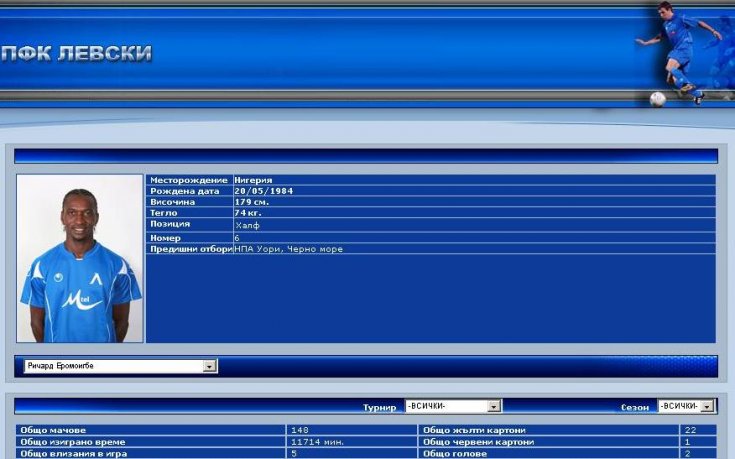Click the arrow of the Сезон combo box
Screen dimensions: 735x459
click(707, 406)
